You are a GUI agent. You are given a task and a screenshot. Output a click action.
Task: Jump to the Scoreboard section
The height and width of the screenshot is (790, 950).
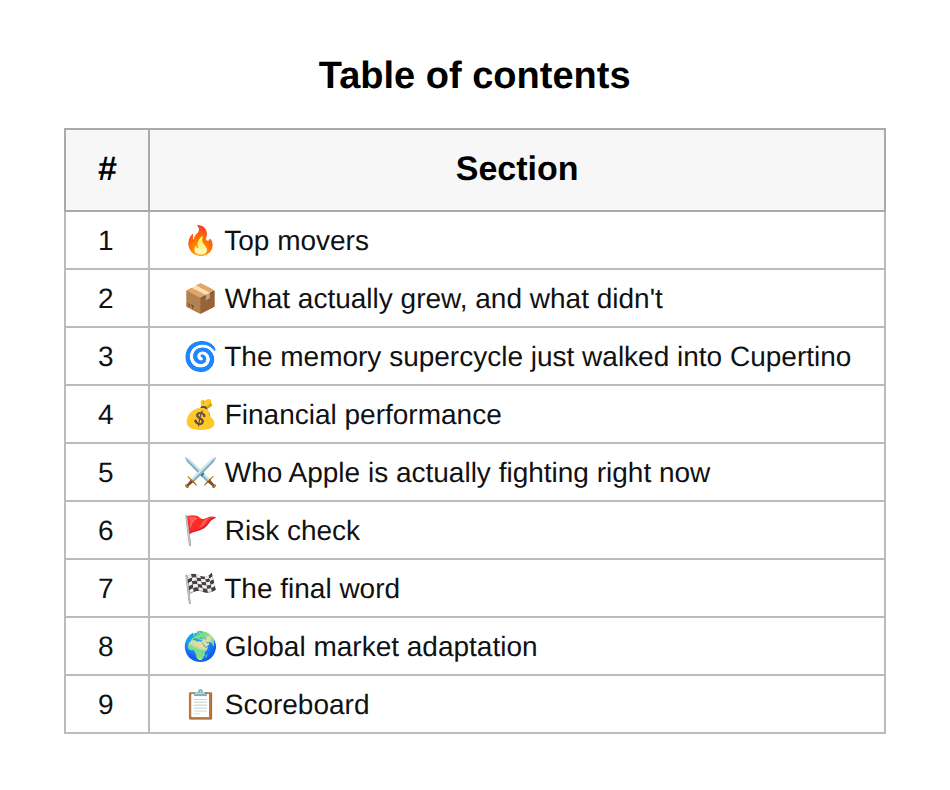point(297,705)
